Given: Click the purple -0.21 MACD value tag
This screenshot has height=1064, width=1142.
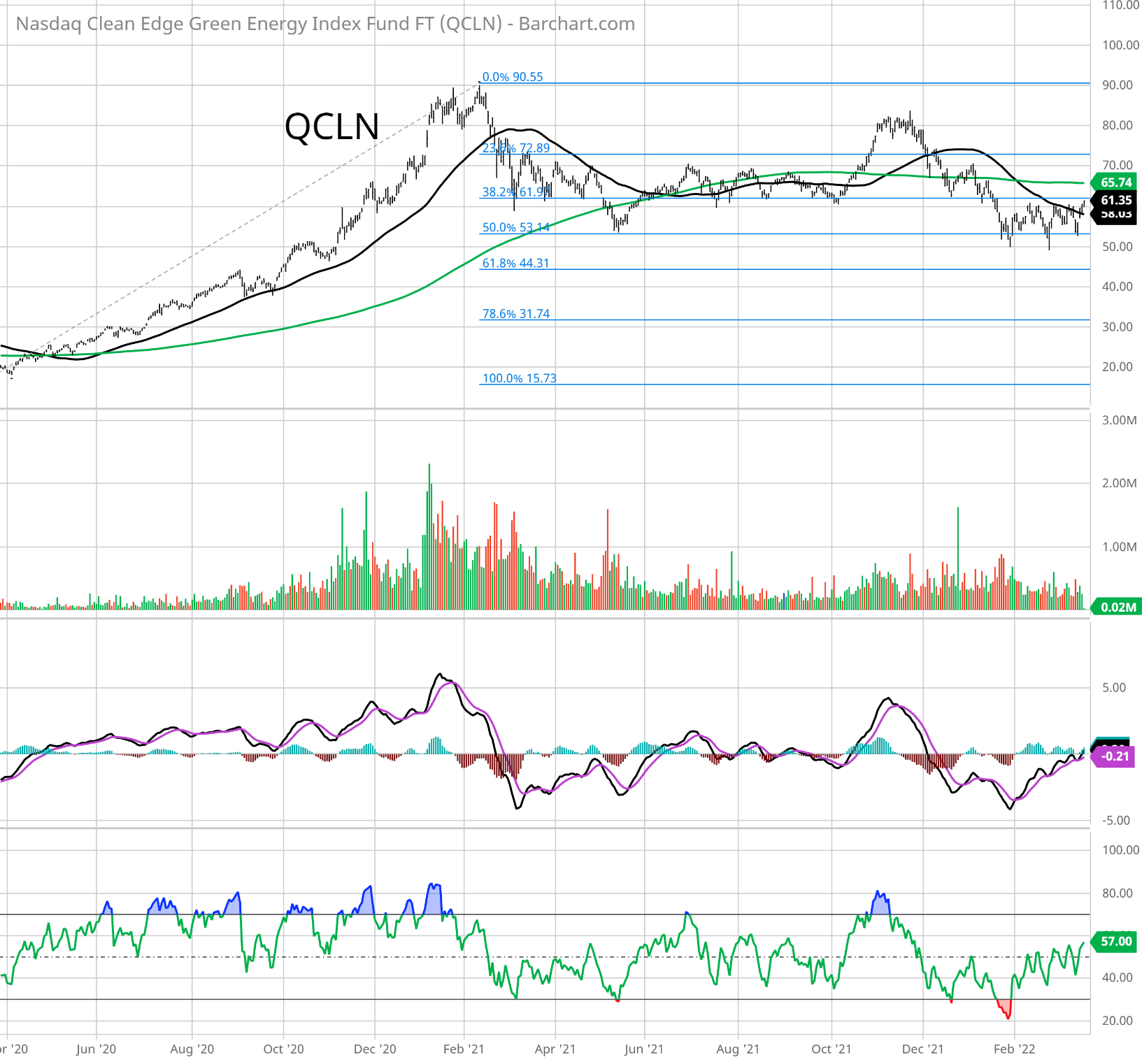Looking at the screenshot, I should click(1115, 756).
